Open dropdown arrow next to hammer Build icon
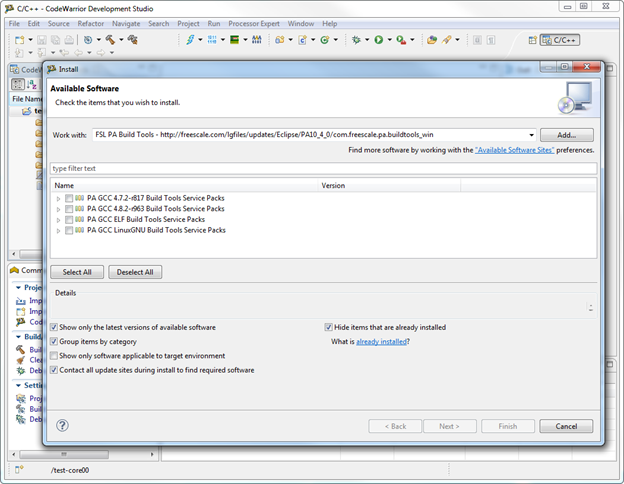Viewport: 624px width, 484px height. tap(121, 40)
